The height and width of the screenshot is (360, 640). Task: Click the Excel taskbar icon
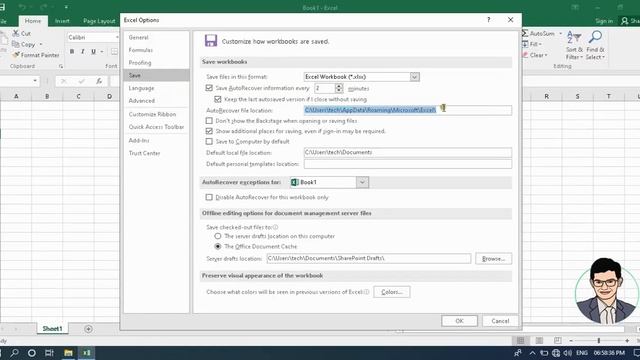87,353
